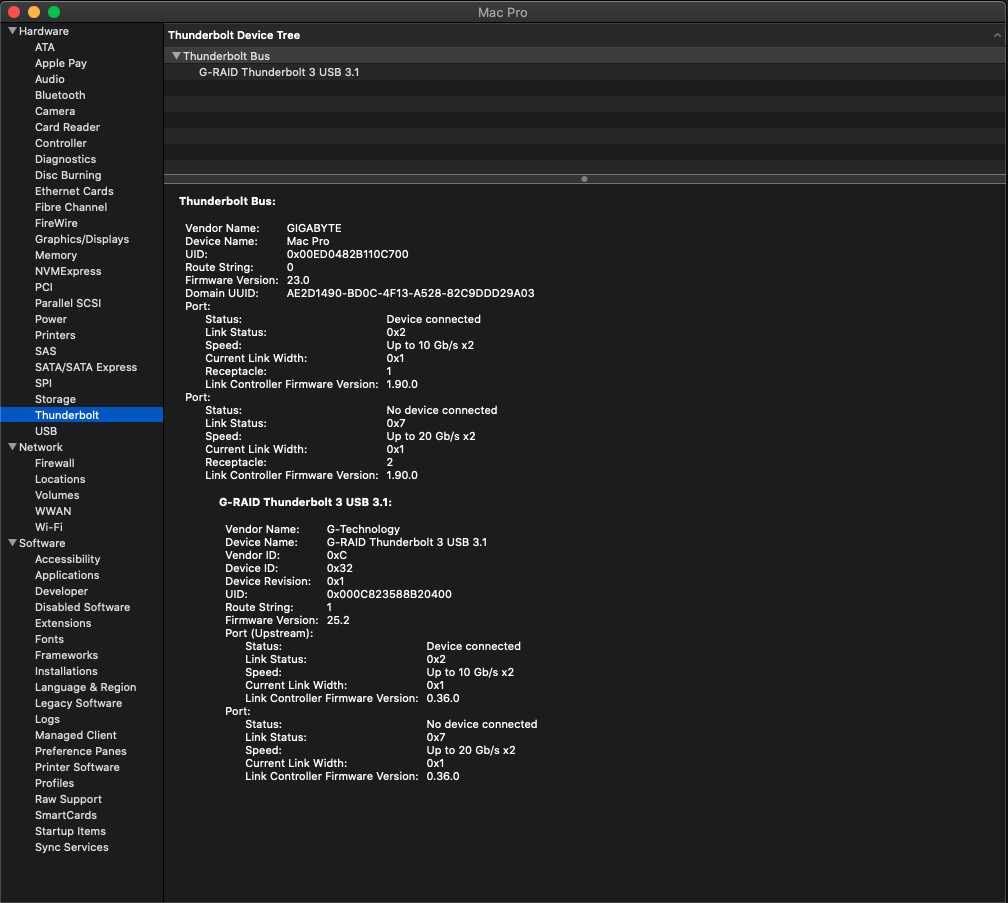Viewport: 1008px width, 903px height.
Task: Open Preference Panes entry
Action: click(80, 751)
